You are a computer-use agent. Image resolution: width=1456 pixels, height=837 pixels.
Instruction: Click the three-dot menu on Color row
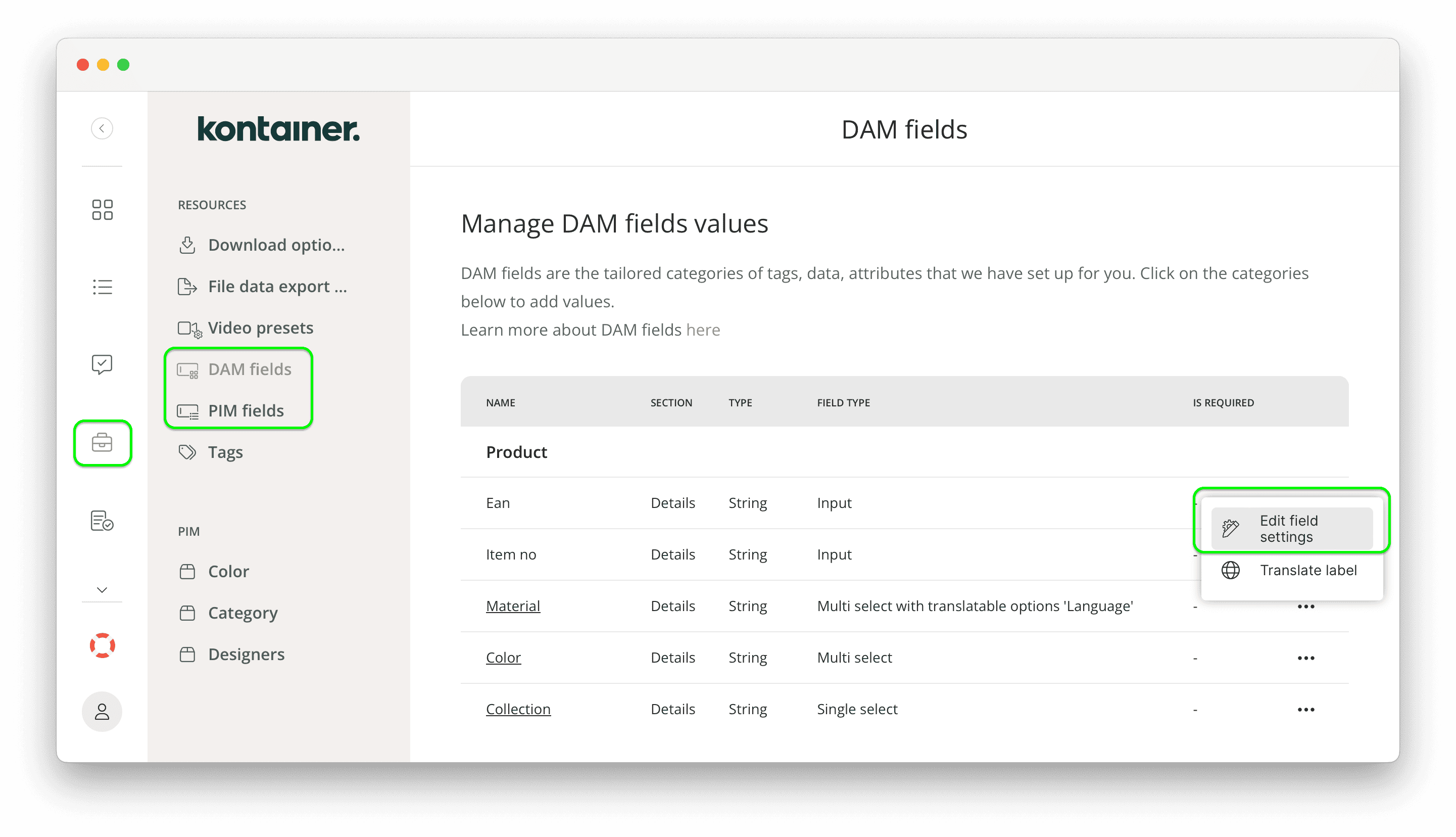coord(1306,657)
